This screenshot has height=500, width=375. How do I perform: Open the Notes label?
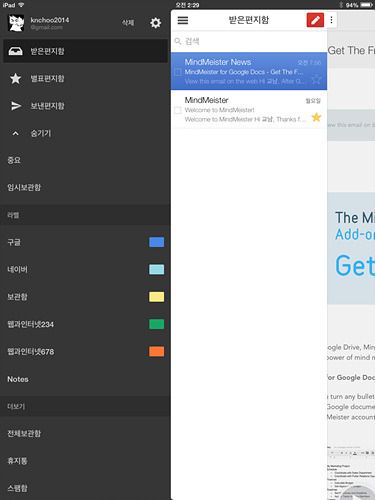[x=85, y=379]
